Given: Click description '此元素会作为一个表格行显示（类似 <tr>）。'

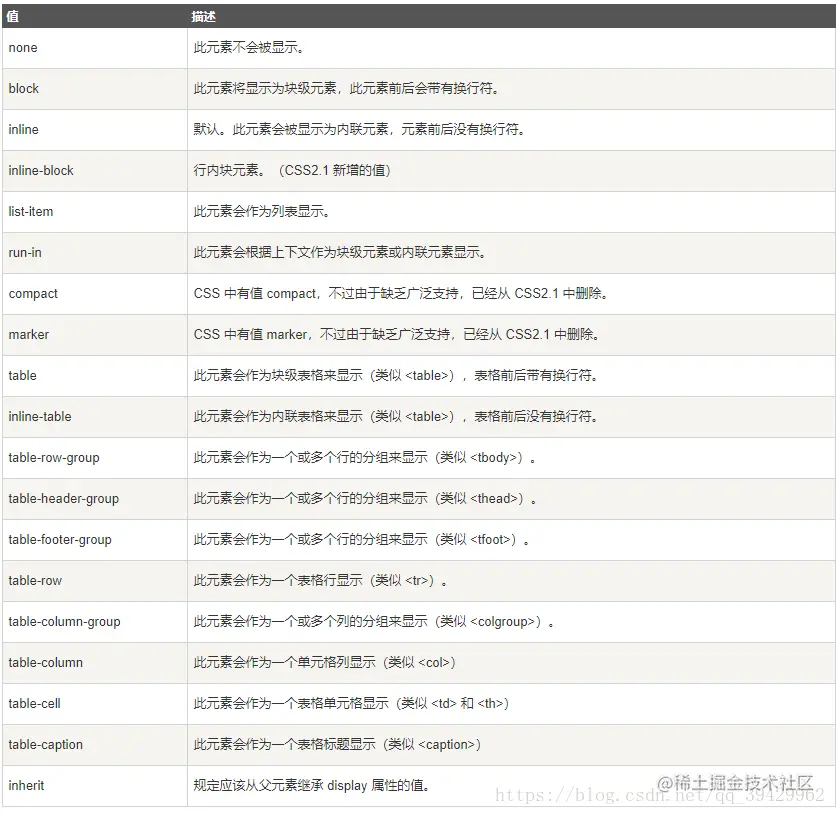Looking at the screenshot, I should 321,582.
